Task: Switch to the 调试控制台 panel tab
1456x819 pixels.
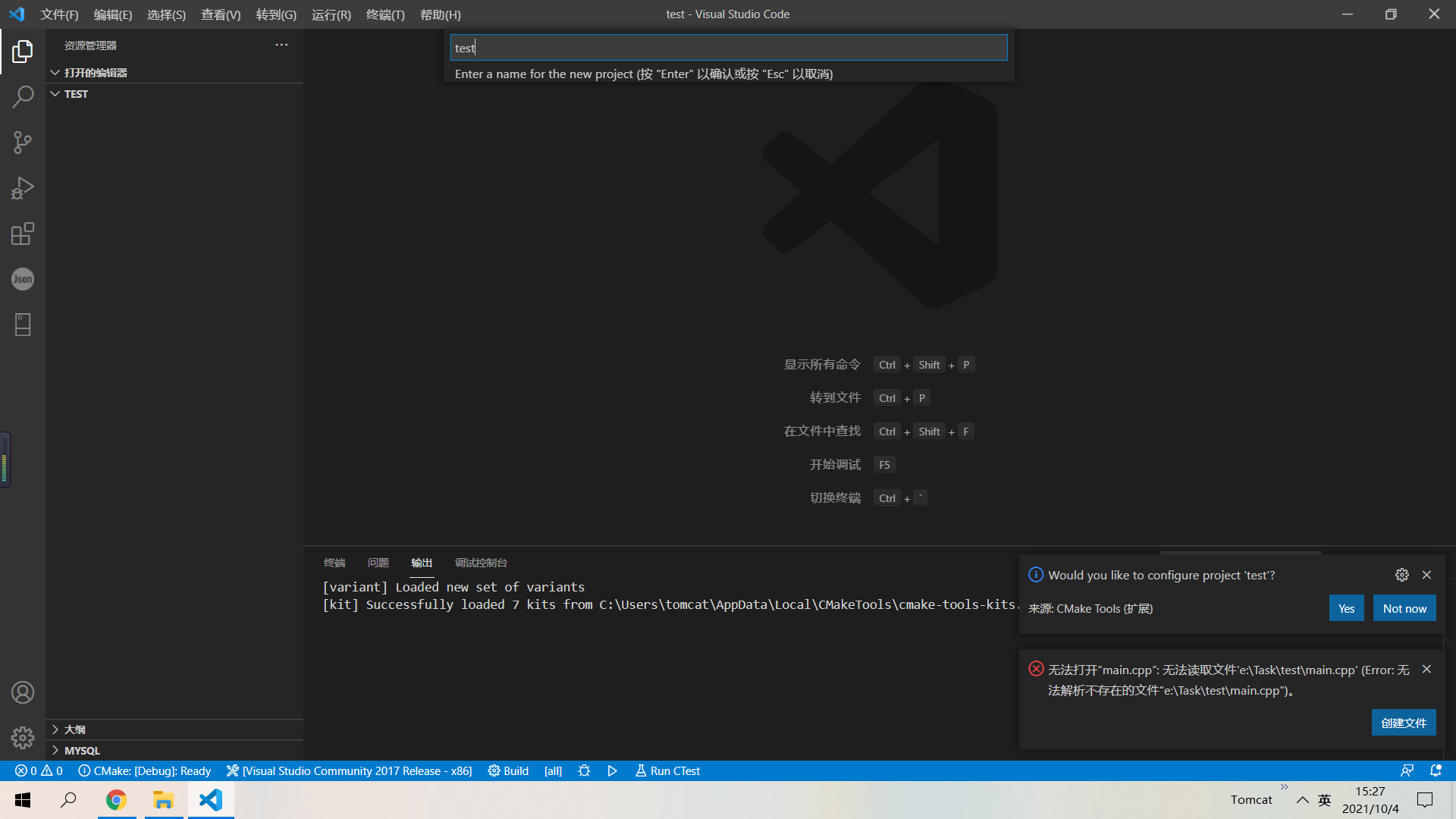Action: (480, 563)
